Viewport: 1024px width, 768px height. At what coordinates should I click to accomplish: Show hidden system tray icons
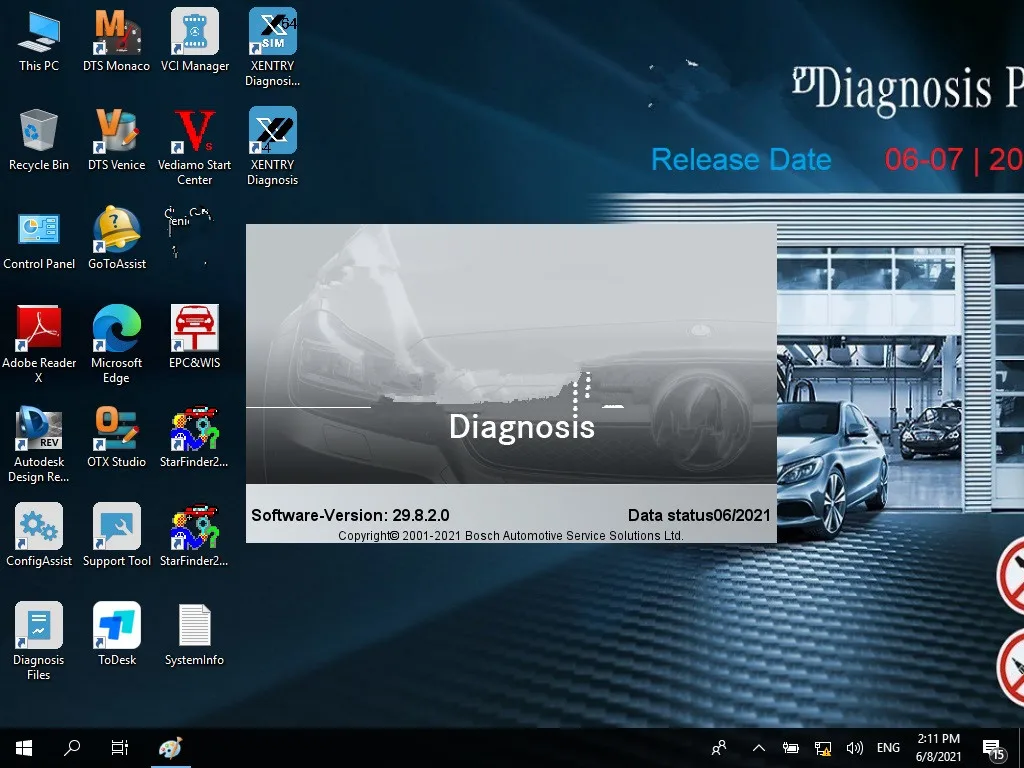coord(758,748)
